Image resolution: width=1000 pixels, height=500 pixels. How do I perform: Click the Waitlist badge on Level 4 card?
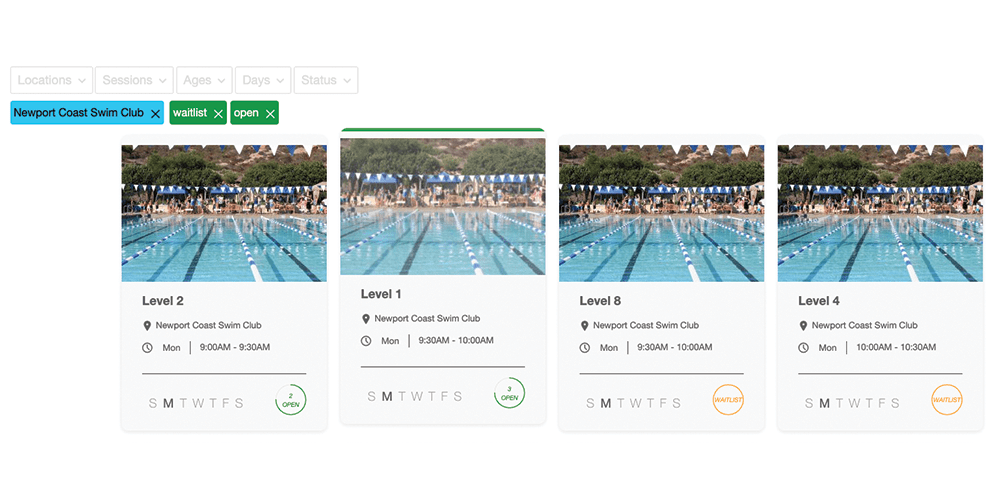click(x=947, y=400)
